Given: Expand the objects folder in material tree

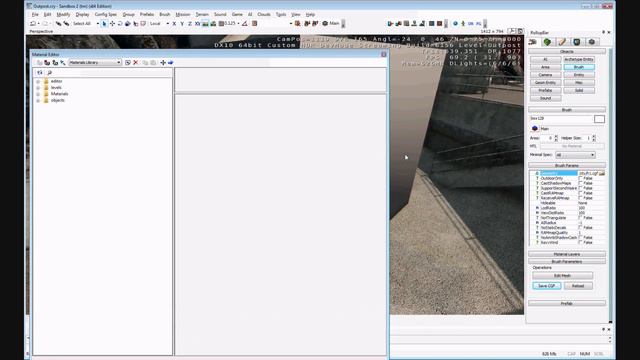Looking at the screenshot, I should (x=38, y=100).
